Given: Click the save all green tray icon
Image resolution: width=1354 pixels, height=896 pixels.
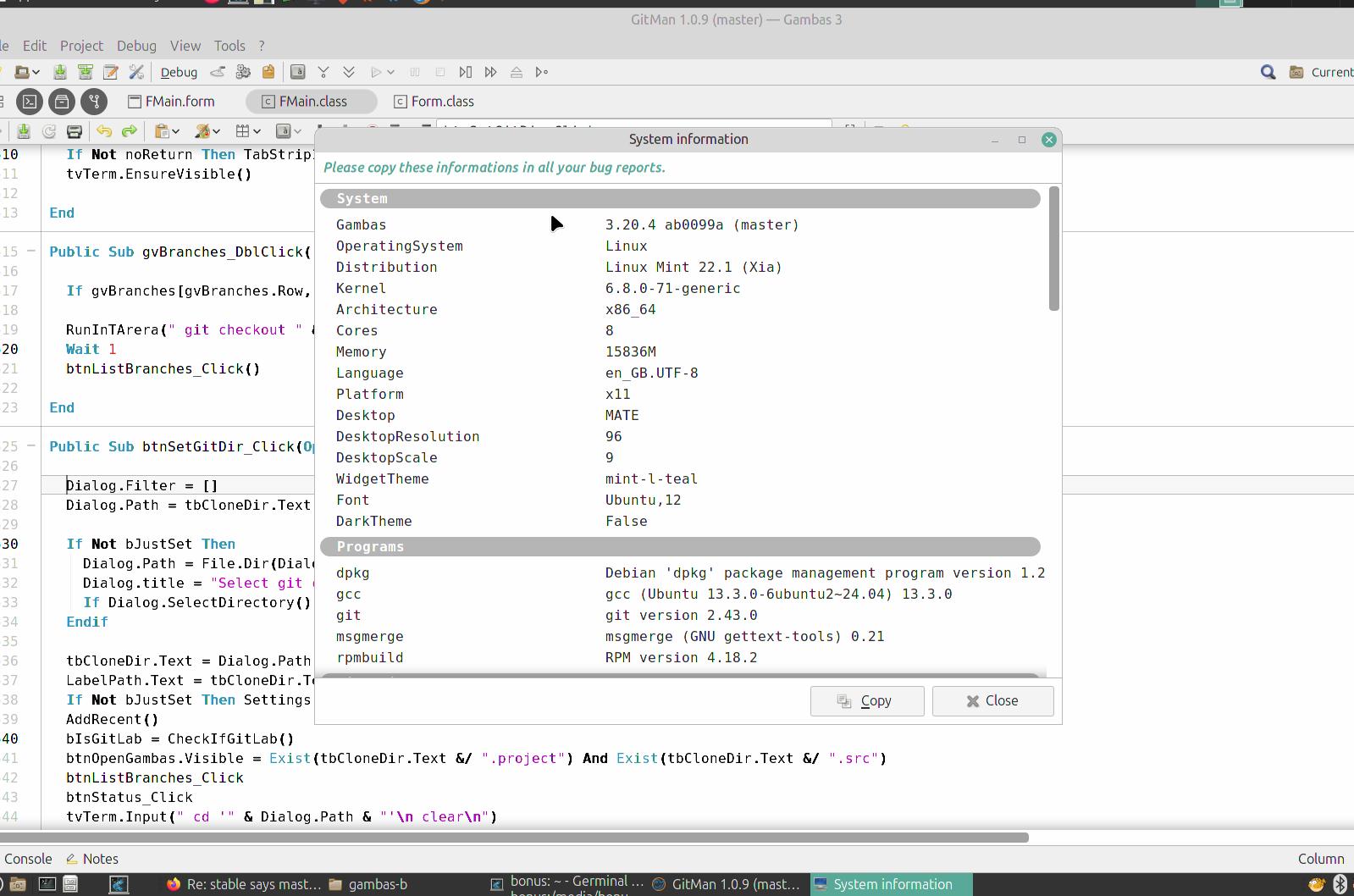Looking at the screenshot, I should [86, 72].
